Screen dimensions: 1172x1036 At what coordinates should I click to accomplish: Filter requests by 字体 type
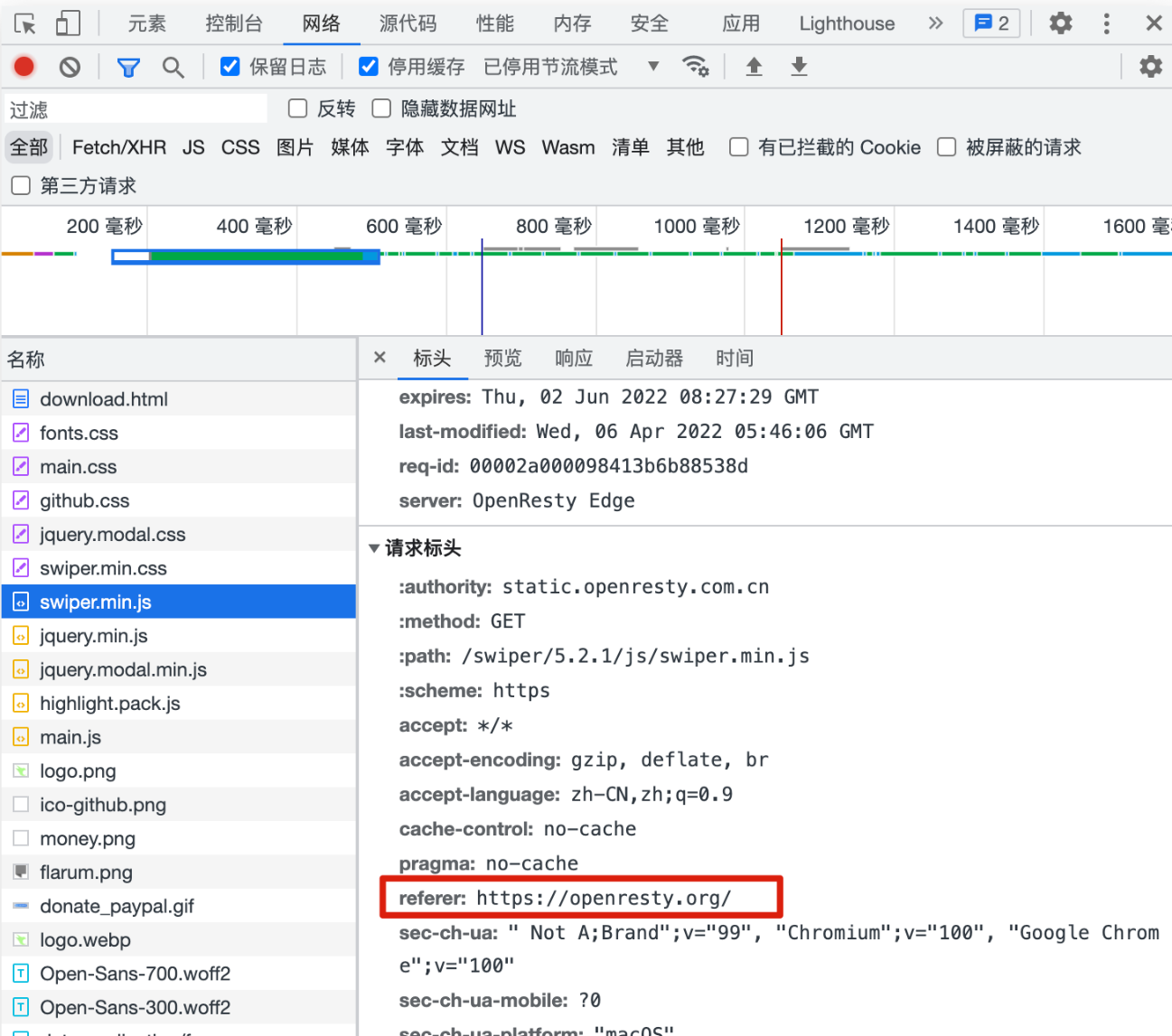click(405, 147)
